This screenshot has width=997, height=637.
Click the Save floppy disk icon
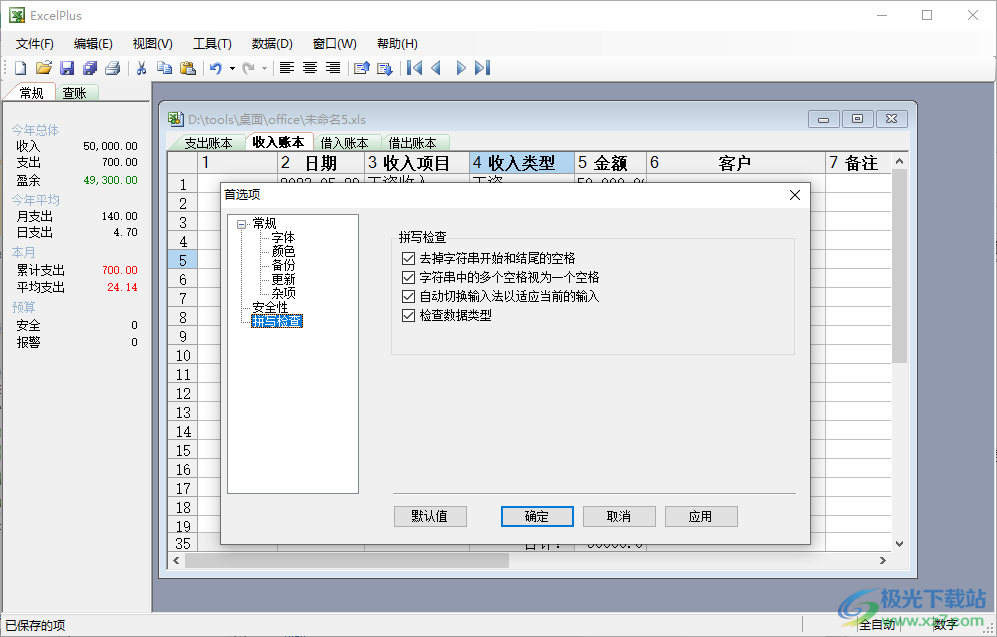click(x=67, y=68)
